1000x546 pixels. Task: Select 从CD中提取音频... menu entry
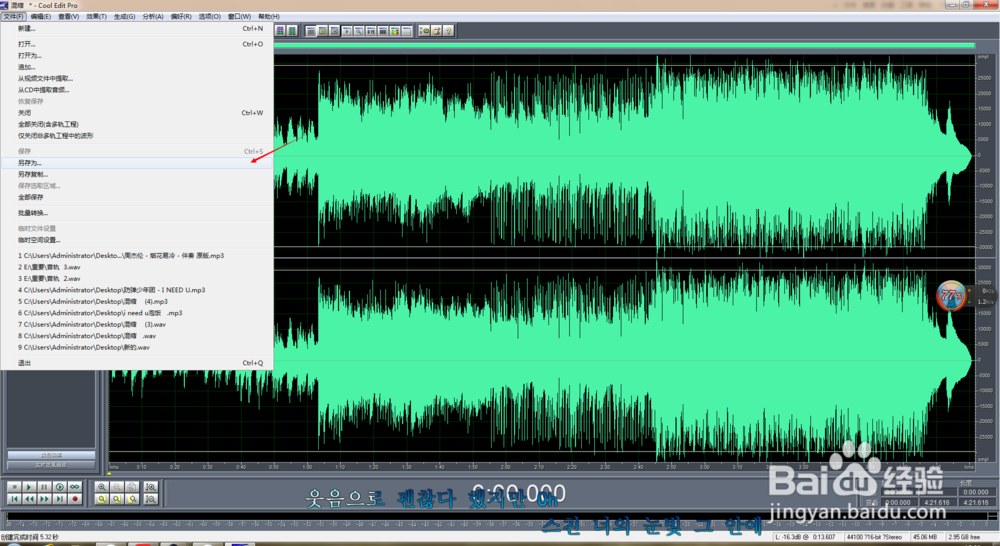point(136,90)
